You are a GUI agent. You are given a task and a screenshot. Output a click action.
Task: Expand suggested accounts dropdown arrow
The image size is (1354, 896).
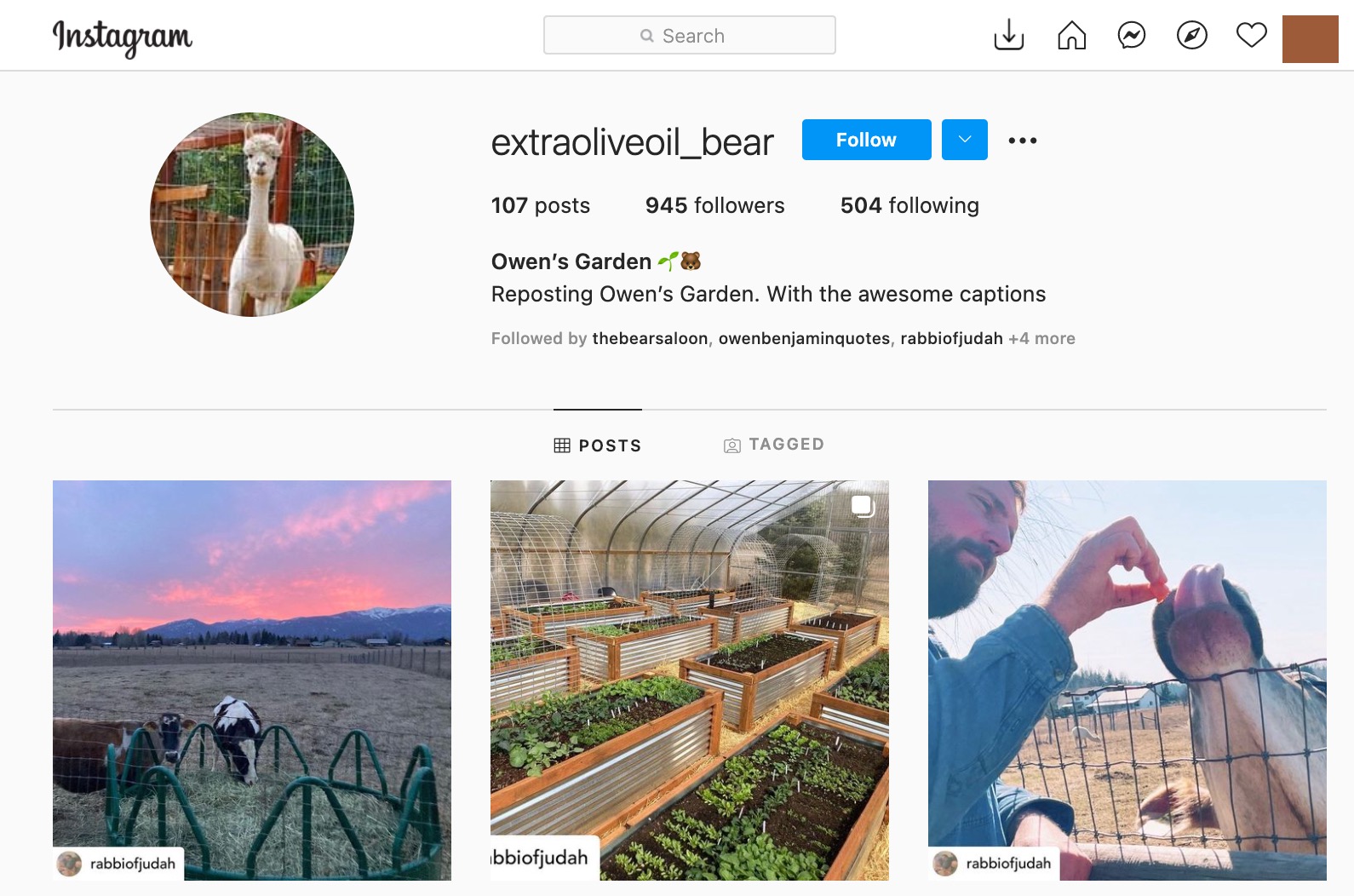click(964, 140)
